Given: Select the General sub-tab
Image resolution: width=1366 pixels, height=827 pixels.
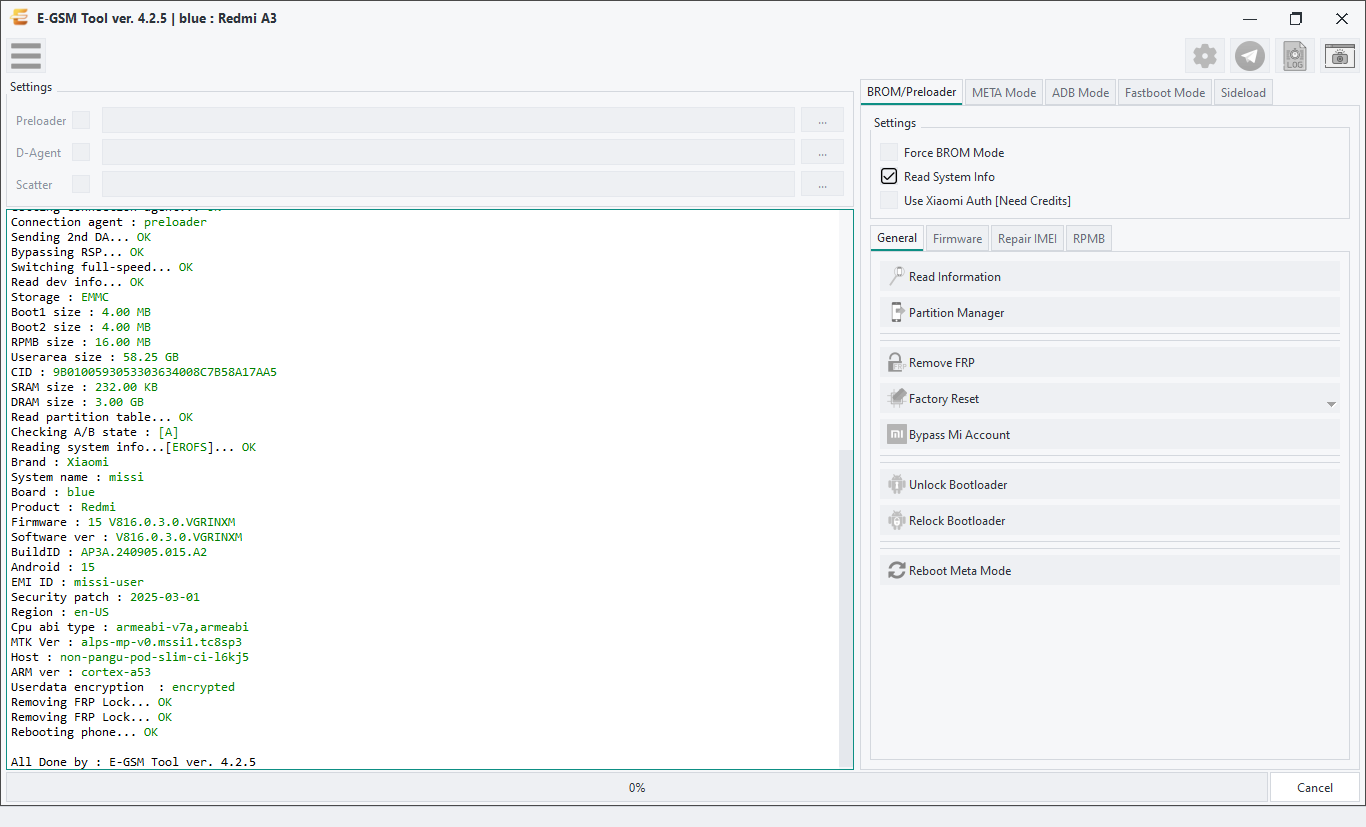Looking at the screenshot, I should [x=897, y=238].
